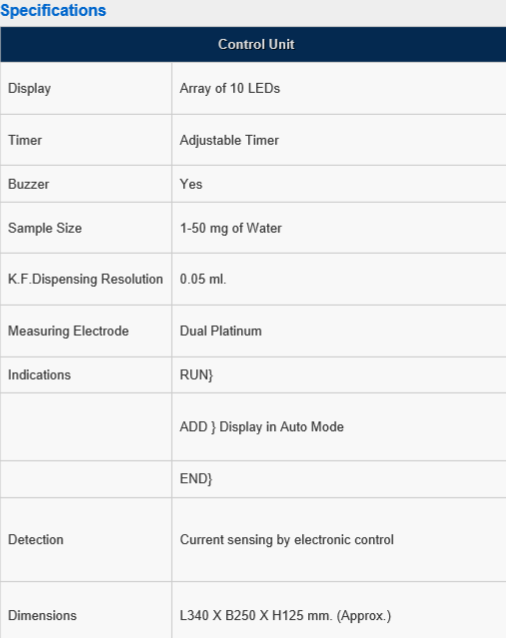
Task: Click the K.F.Dispensing Resolution label
Action: 85,280
